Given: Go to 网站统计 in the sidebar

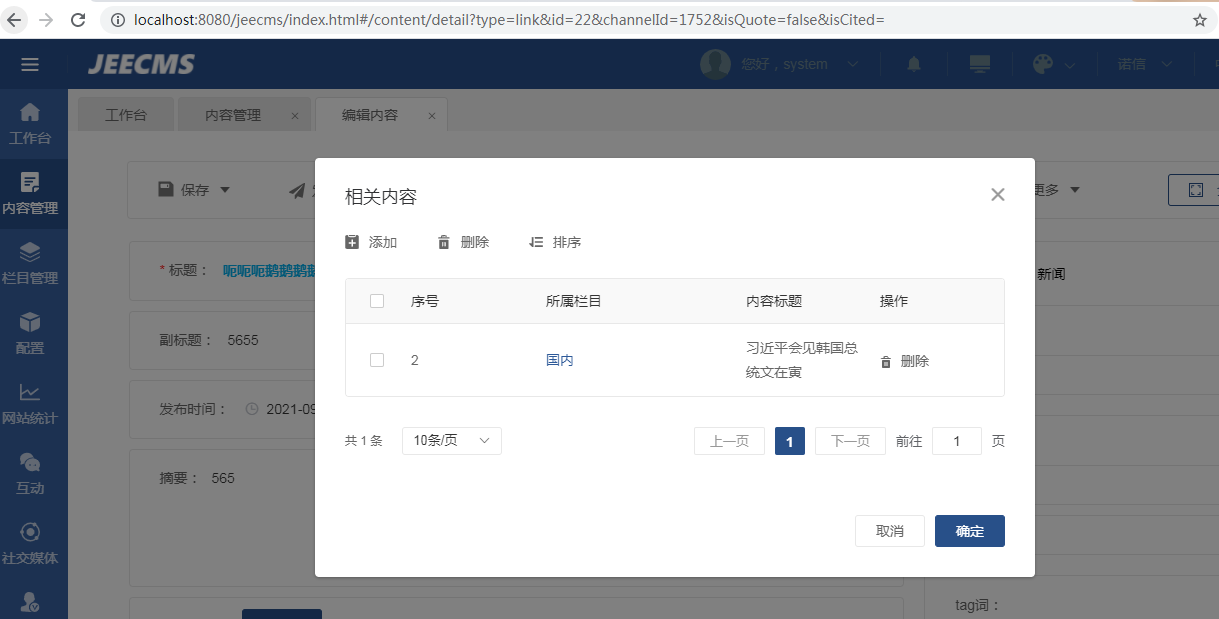Looking at the screenshot, I should (x=31, y=404).
